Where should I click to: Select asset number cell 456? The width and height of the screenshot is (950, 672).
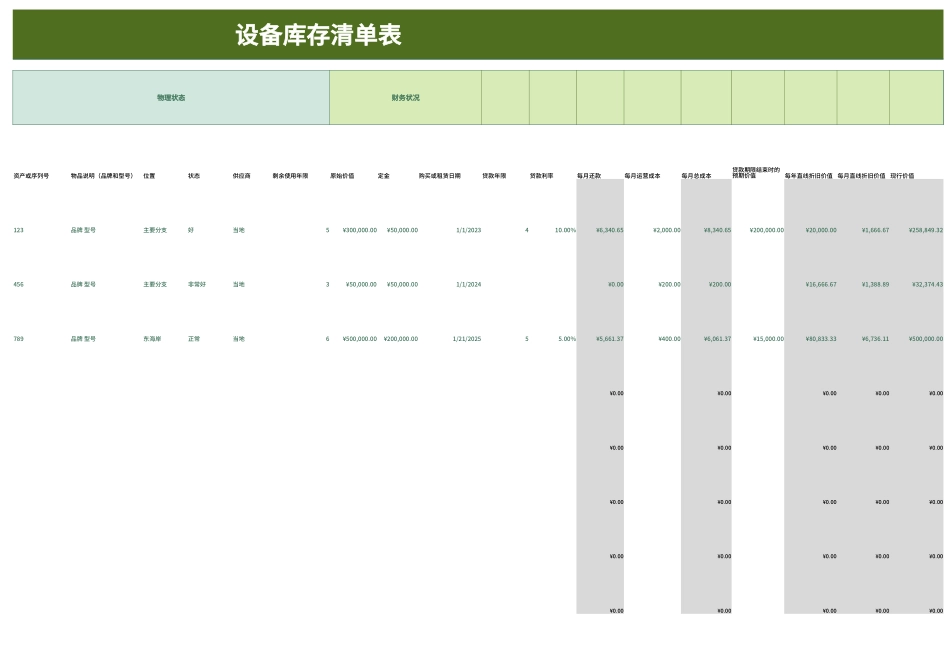click(19, 284)
